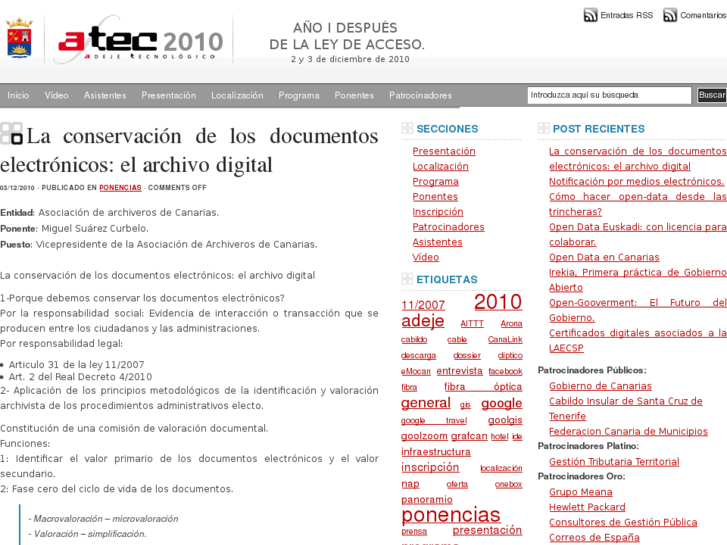The height and width of the screenshot is (545, 727).
Task: Click the Comentarios RSS feed icon
Action: [x=670, y=15]
